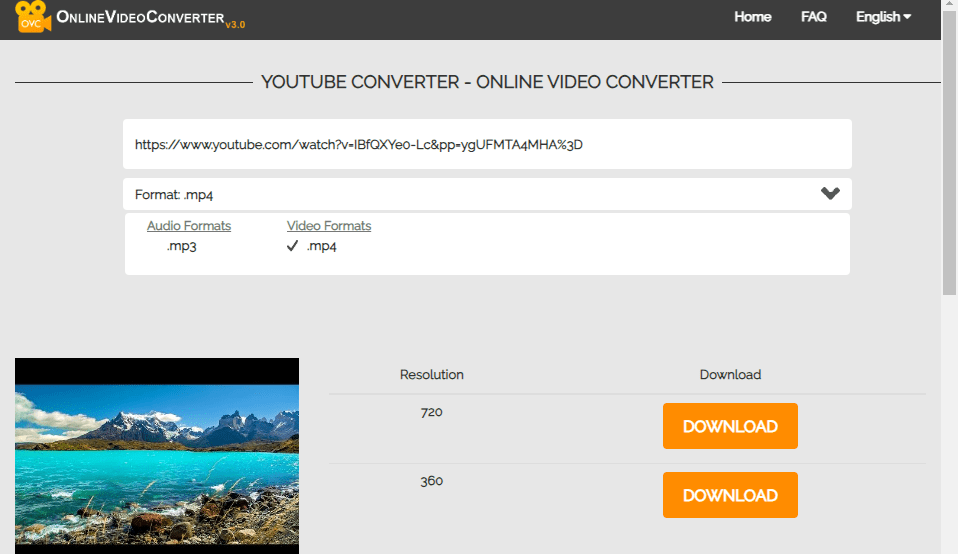958x554 pixels.
Task: Open the Home page link
Action: (x=752, y=17)
